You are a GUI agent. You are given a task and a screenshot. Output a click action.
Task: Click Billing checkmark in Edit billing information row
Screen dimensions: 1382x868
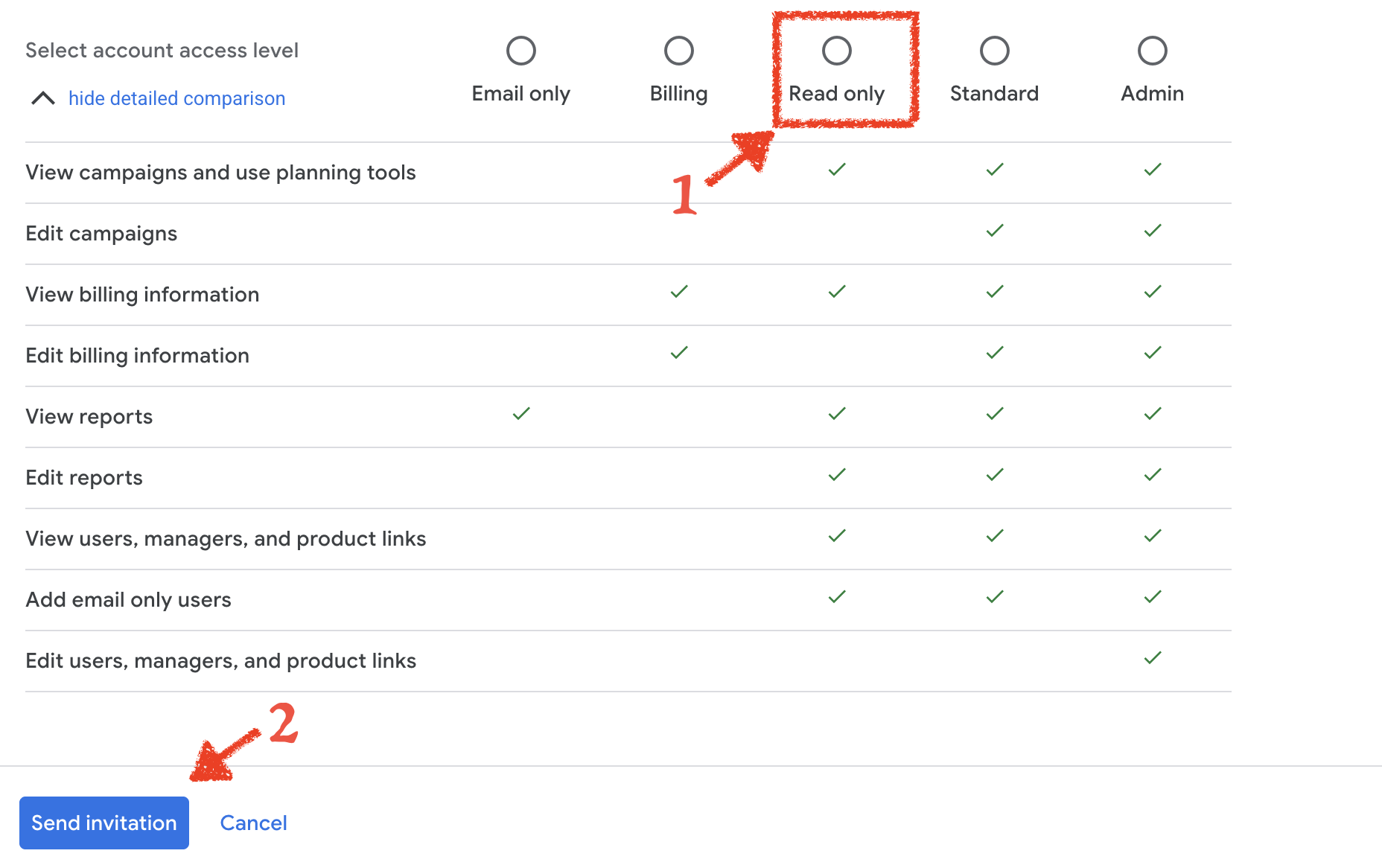(678, 353)
